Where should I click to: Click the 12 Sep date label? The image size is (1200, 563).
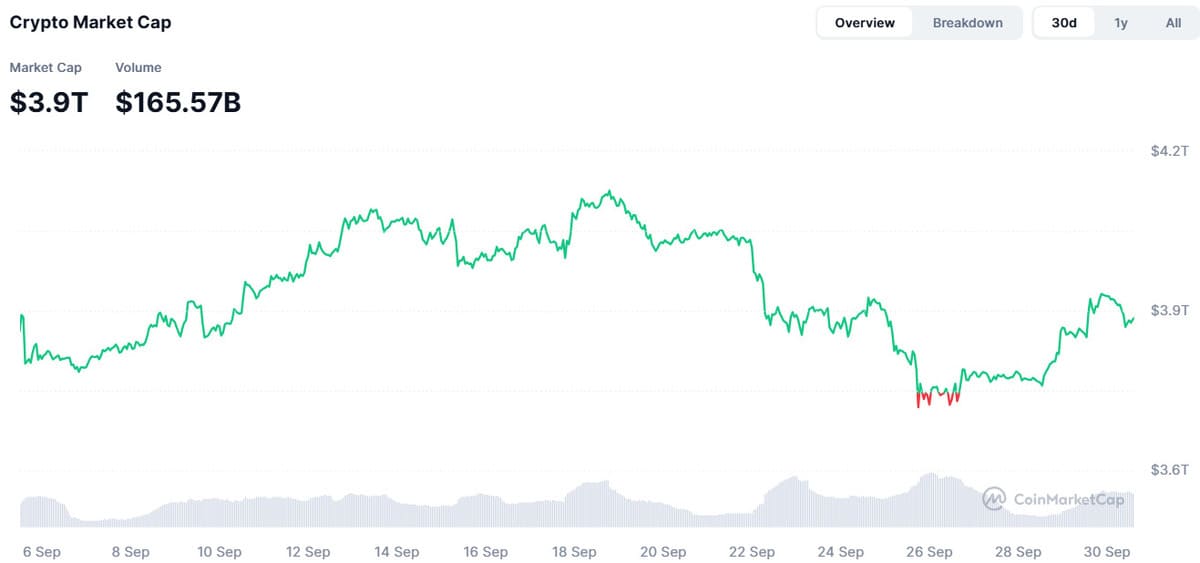[308, 552]
